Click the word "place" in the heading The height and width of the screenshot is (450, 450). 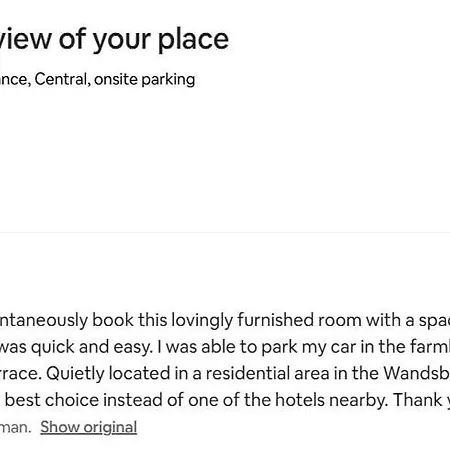click(193, 40)
